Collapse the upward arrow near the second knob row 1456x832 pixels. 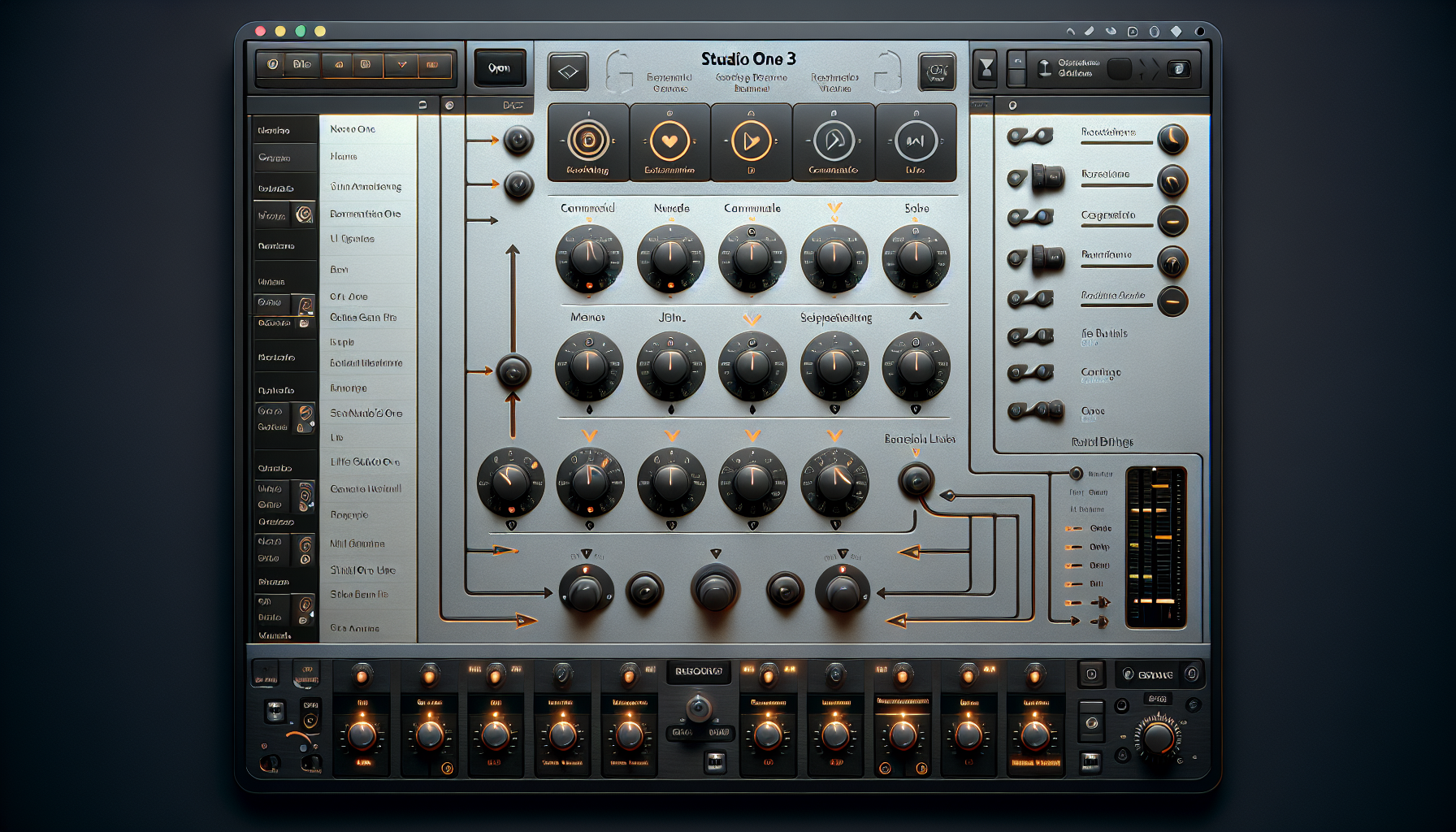[915, 316]
